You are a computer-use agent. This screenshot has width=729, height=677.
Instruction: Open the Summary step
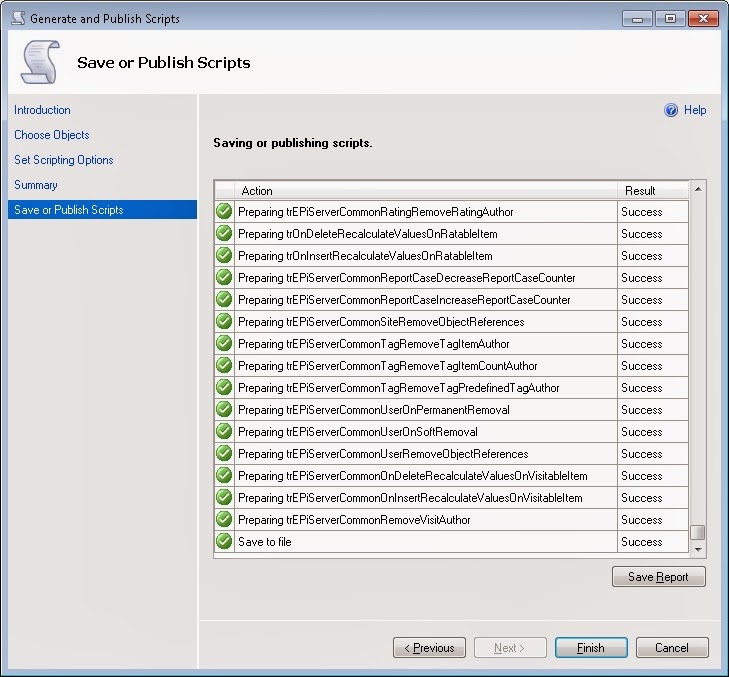[36, 185]
